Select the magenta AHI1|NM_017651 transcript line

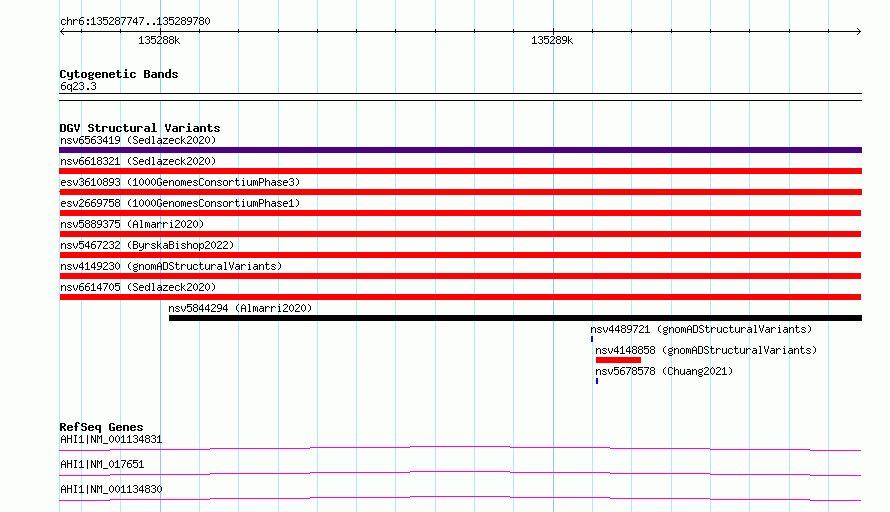click(460, 473)
